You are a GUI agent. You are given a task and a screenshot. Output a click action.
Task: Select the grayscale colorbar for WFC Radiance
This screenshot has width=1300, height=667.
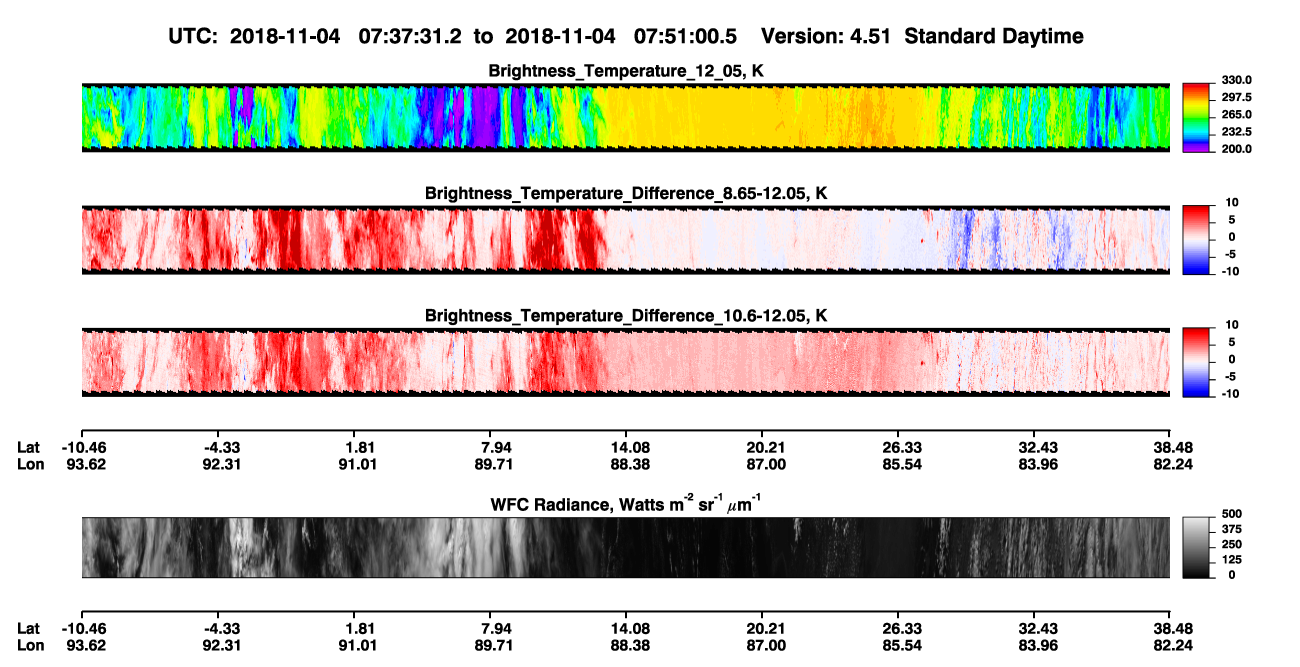(1196, 548)
